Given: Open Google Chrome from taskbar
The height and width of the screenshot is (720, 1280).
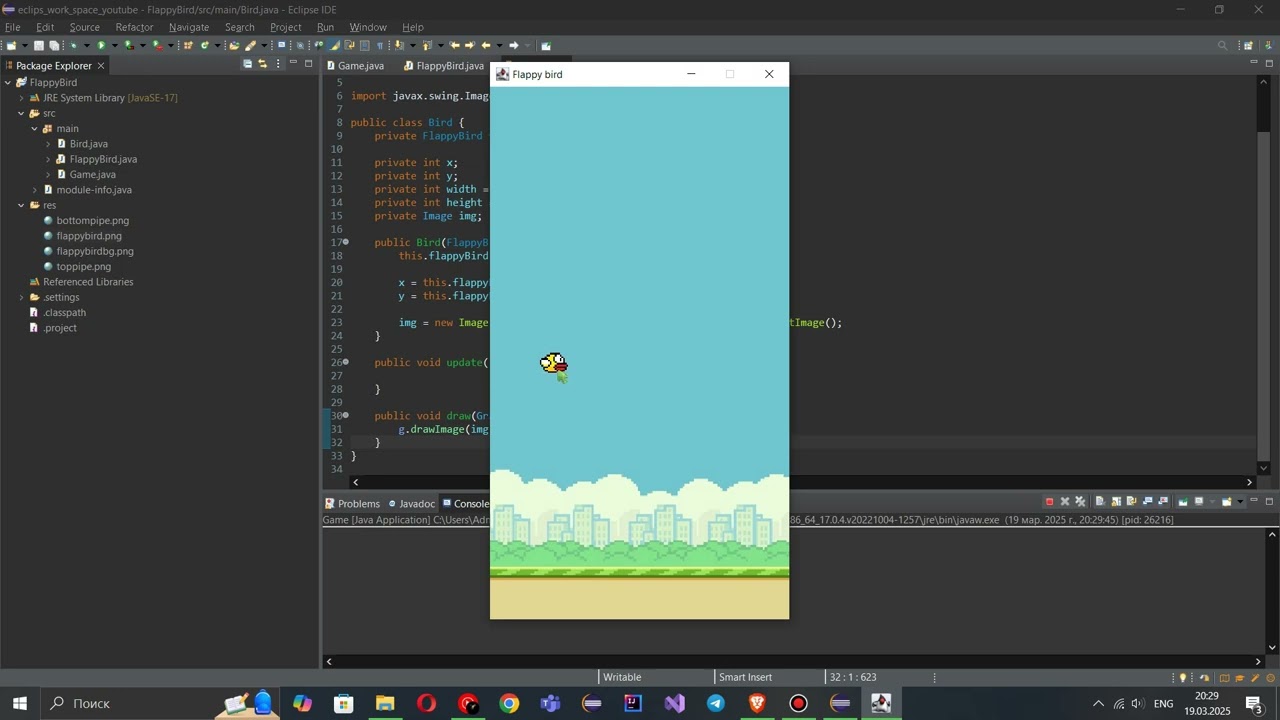Looking at the screenshot, I should [x=509, y=704].
